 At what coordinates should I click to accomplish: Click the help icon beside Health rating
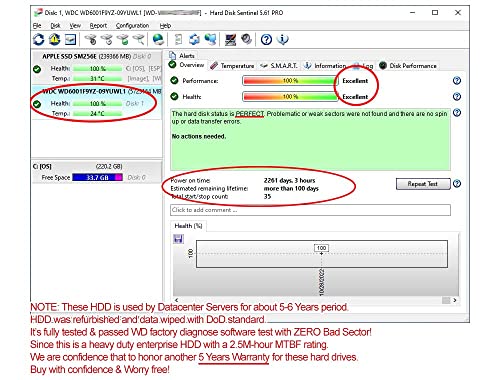457,97
